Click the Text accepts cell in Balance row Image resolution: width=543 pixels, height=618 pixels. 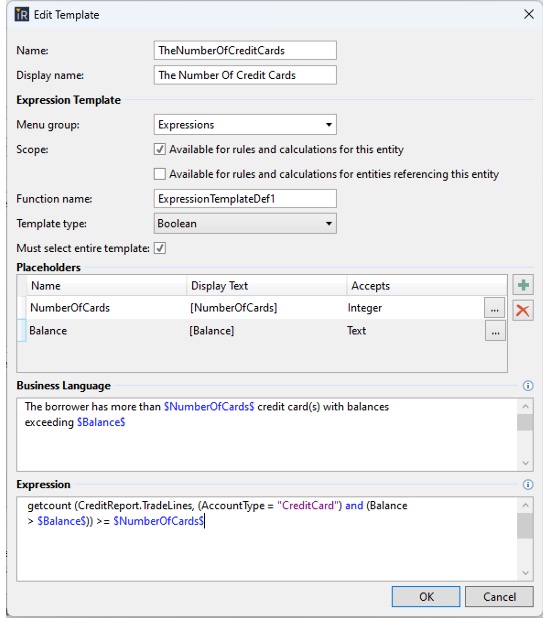(415, 331)
